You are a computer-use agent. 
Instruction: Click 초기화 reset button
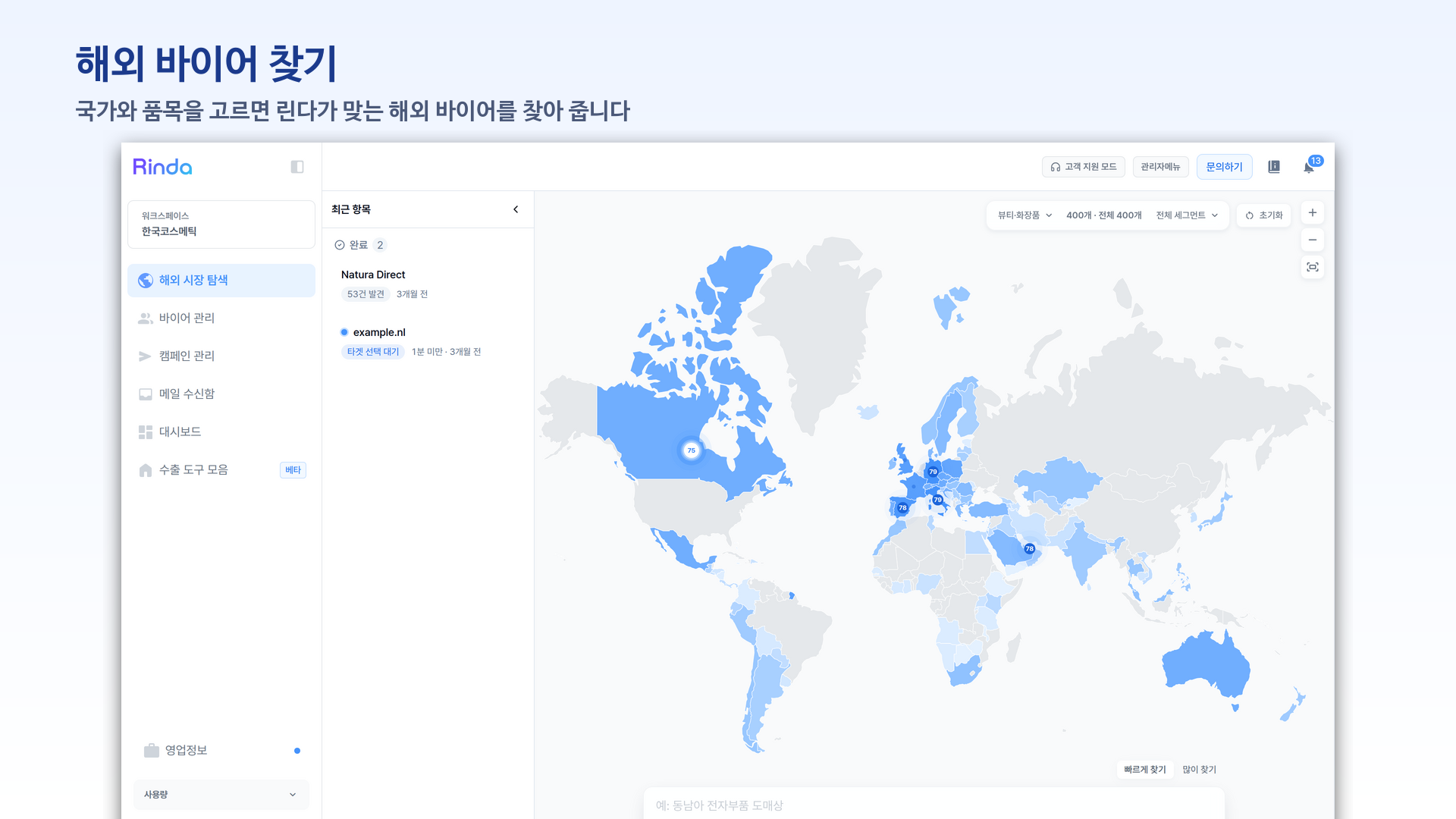point(1263,215)
